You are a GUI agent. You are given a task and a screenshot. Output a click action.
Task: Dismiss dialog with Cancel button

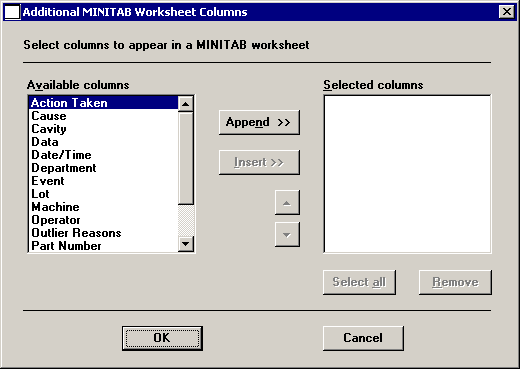(x=363, y=338)
